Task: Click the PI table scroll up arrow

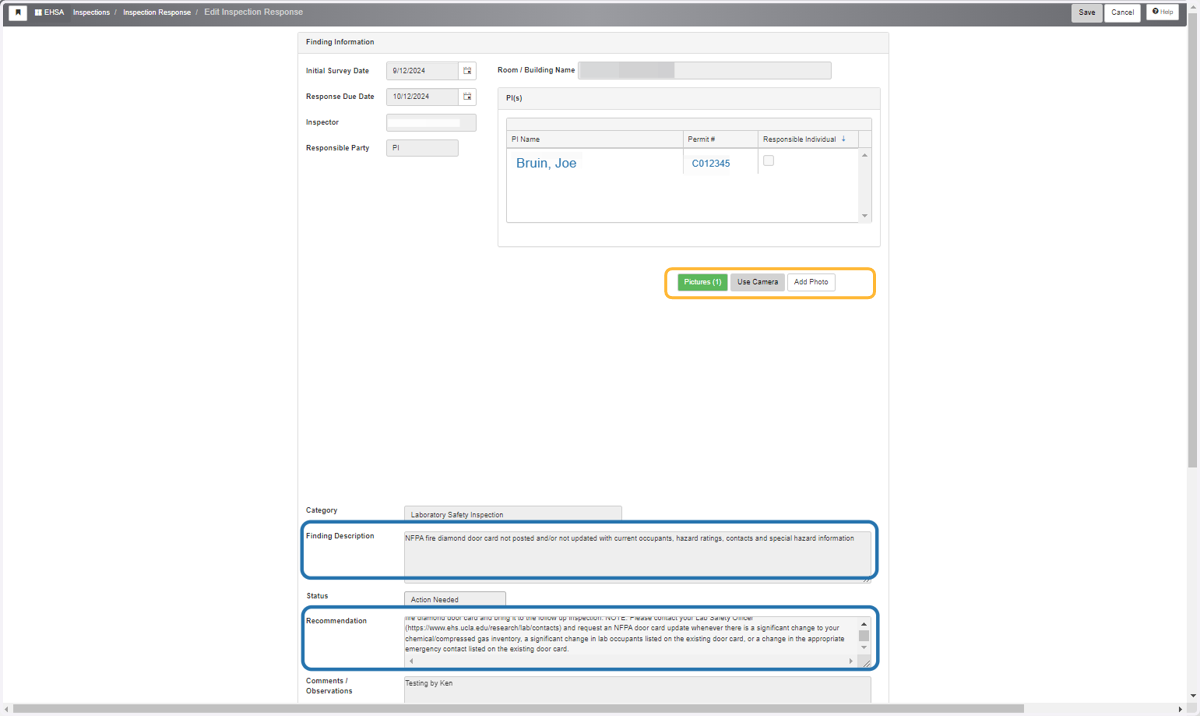Action: coord(865,155)
